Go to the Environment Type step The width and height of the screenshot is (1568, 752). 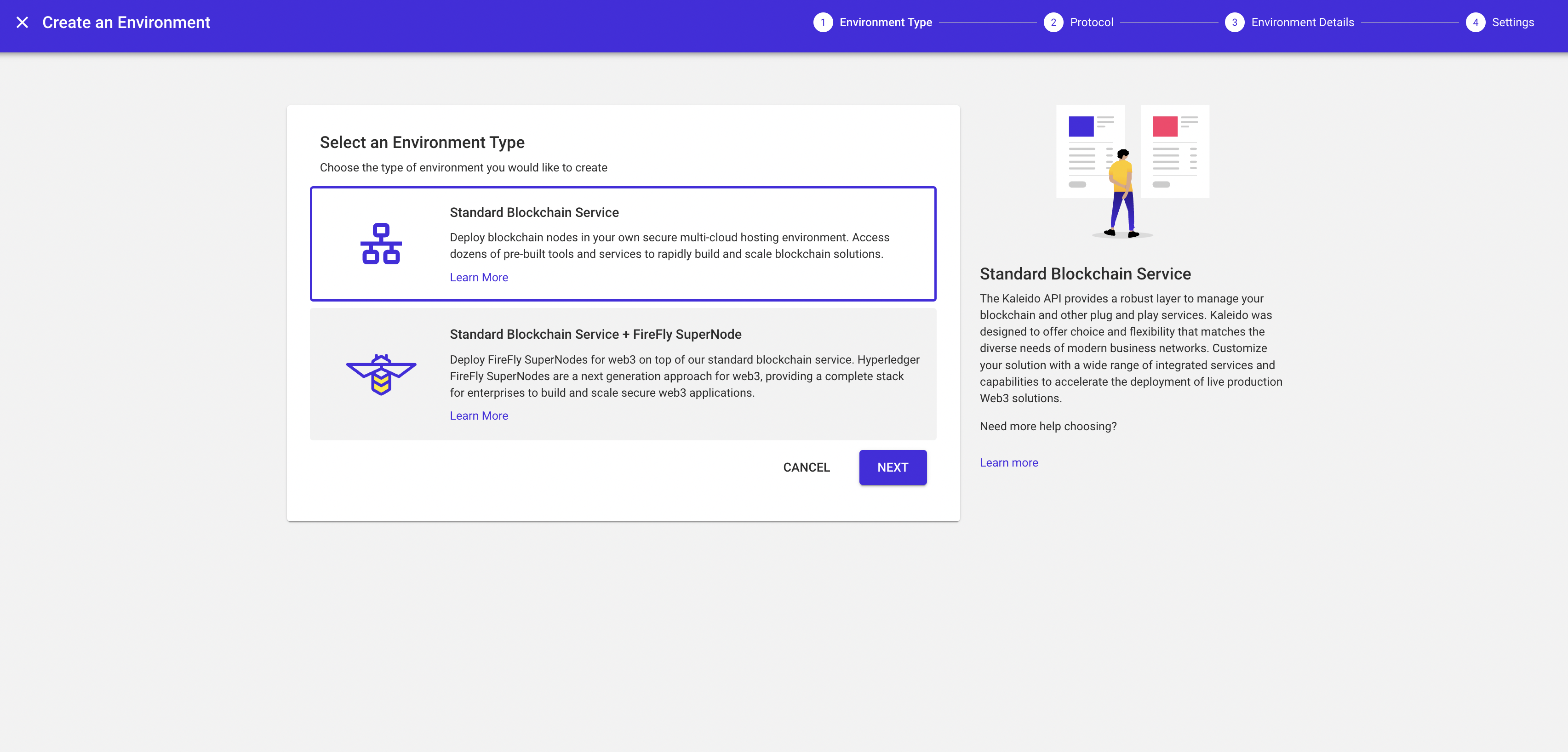coord(886,23)
